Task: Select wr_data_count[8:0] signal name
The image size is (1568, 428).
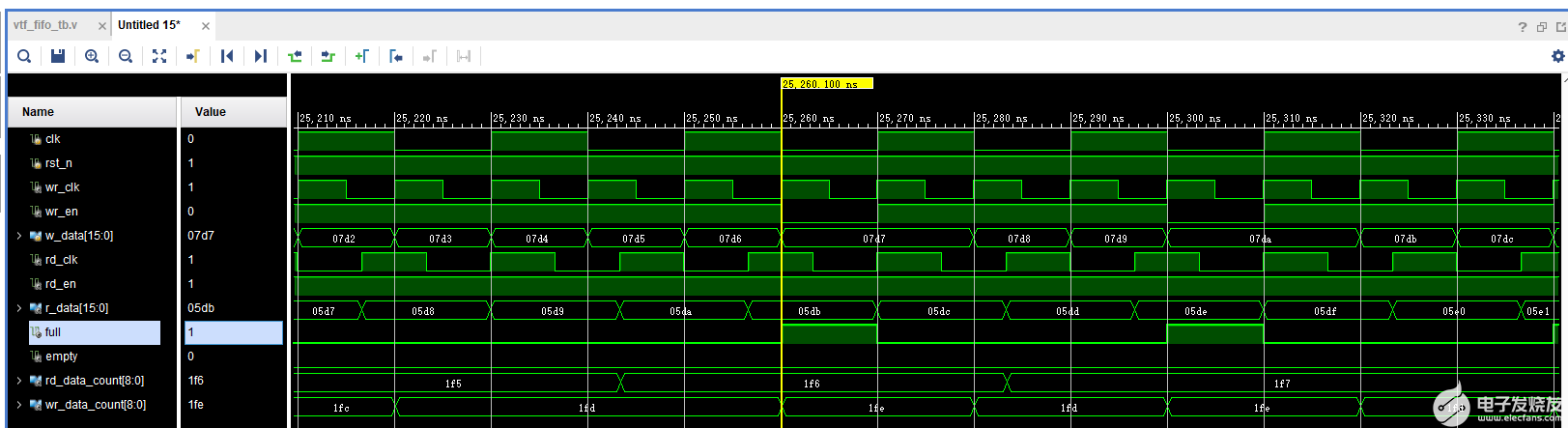Action: (96, 405)
